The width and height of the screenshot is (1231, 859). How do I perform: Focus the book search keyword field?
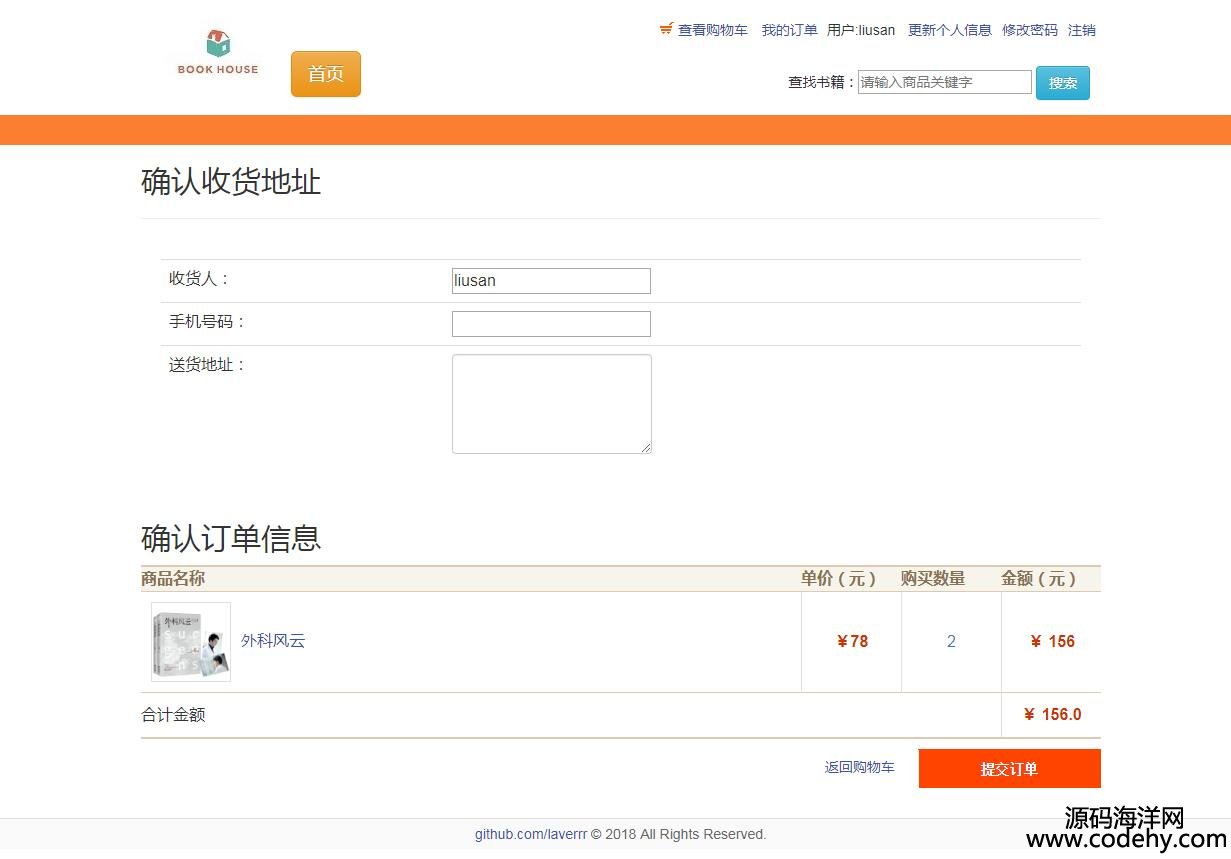[x=944, y=82]
